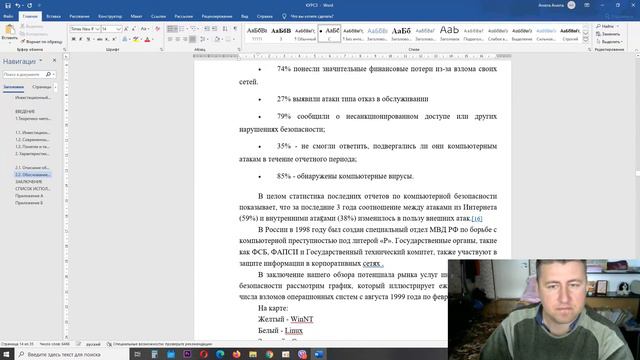The height and width of the screenshot is (360, 640).
Task: Toggle the Justify alignment button
Action: pos(192,39)
